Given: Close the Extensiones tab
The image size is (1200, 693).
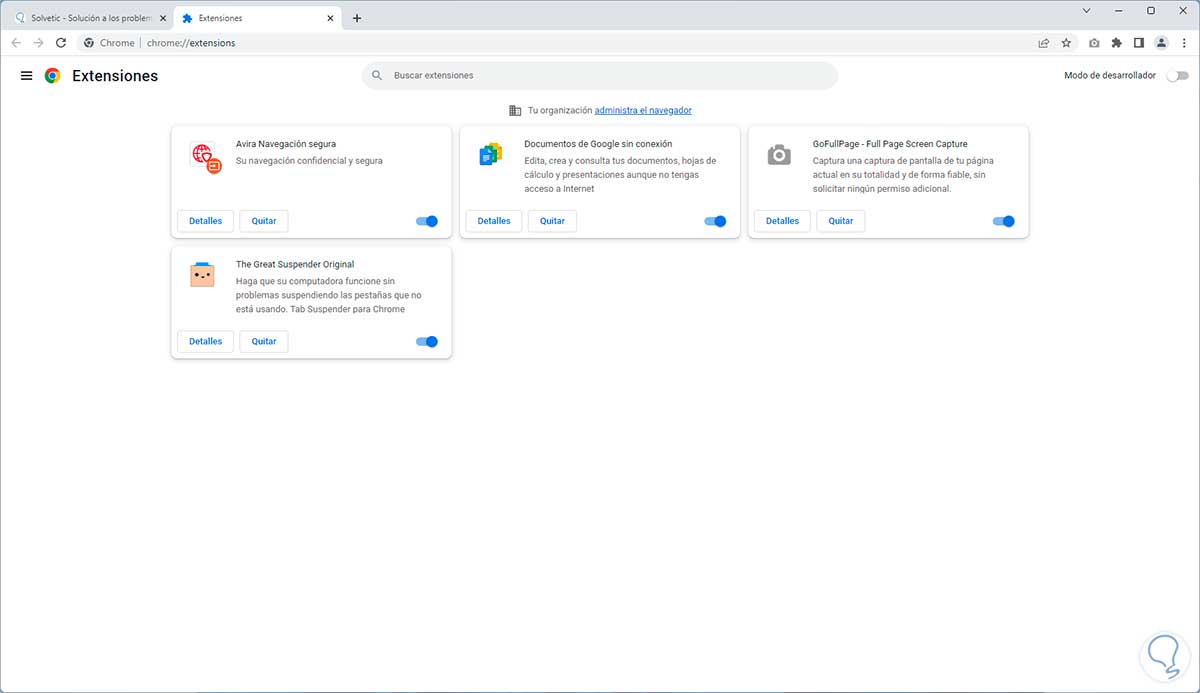Looking at the screenshot, I should click(332, 18).
